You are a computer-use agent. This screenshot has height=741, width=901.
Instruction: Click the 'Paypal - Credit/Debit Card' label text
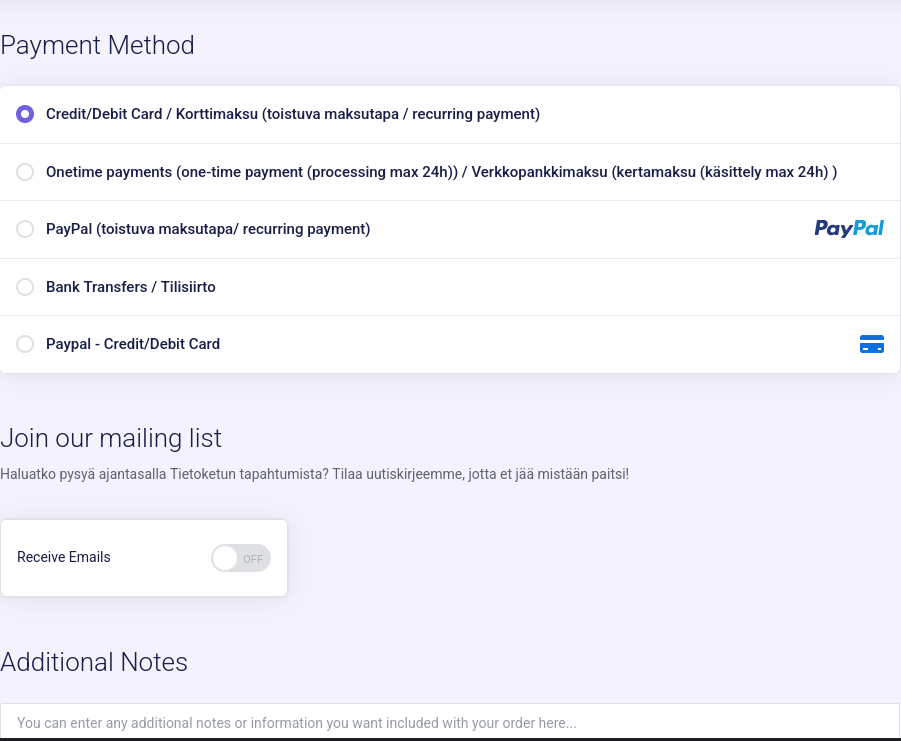pyautogui.click(x=132, y=344)
